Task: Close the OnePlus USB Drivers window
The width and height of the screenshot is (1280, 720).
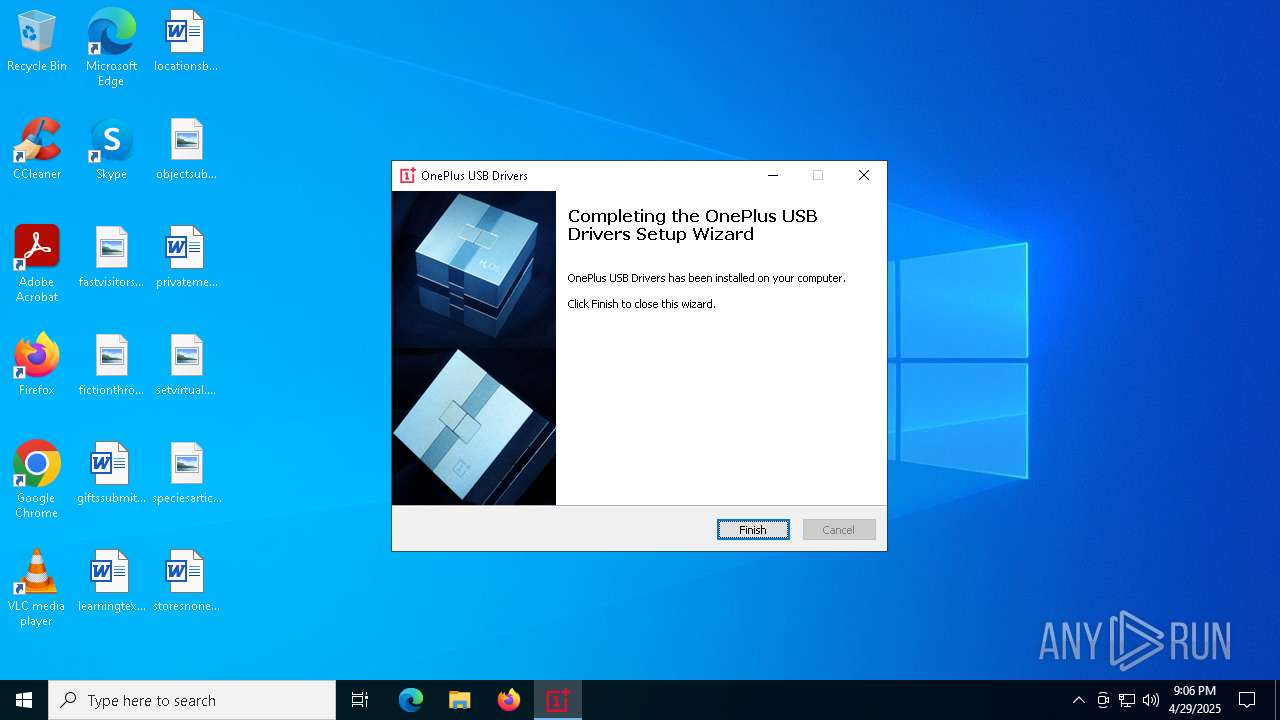Action: (x=864, y=175)
